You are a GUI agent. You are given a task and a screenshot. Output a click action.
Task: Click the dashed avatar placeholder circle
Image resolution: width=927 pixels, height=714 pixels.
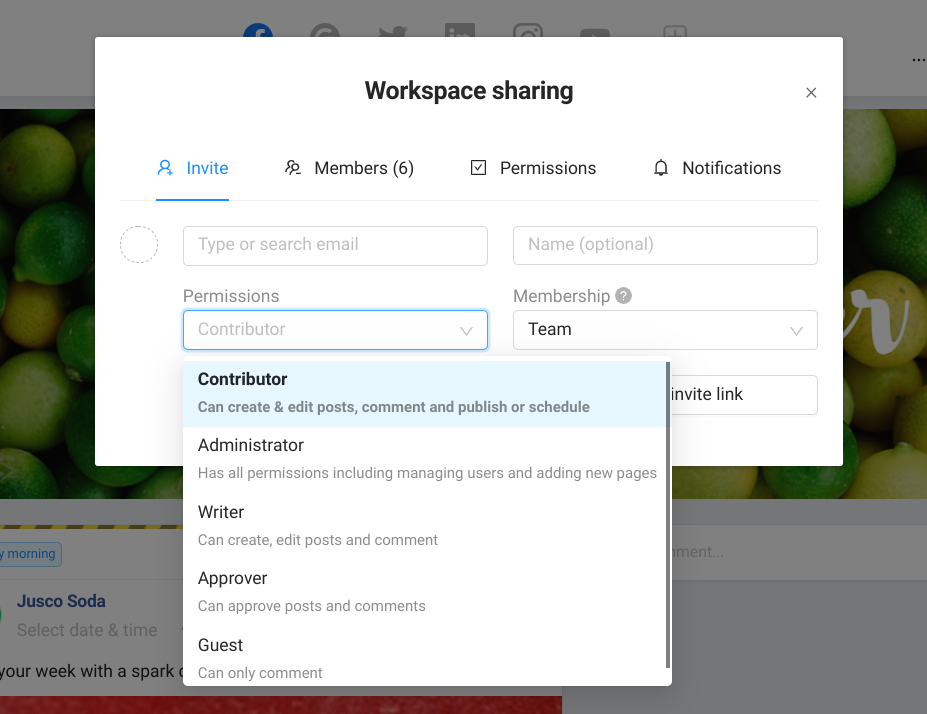pos(139,245)
